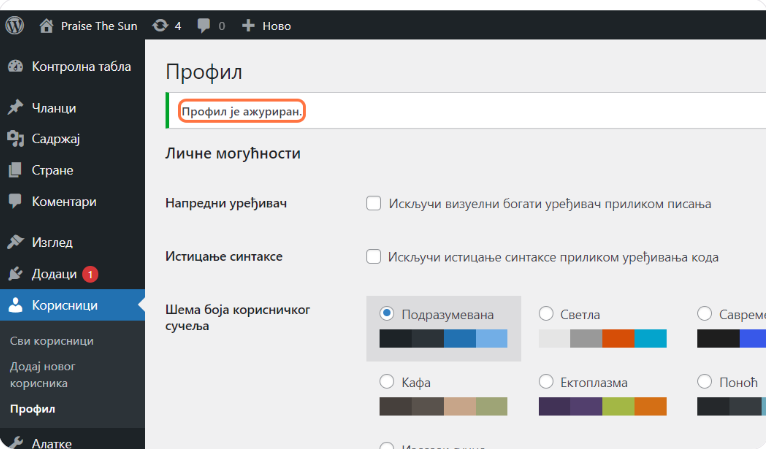The width and height of the screenshot is (766, 449).
Task: Enable Искључи визуелни богати уређивач checkbox
Action: pyautogui.click(x=373, y=204)
